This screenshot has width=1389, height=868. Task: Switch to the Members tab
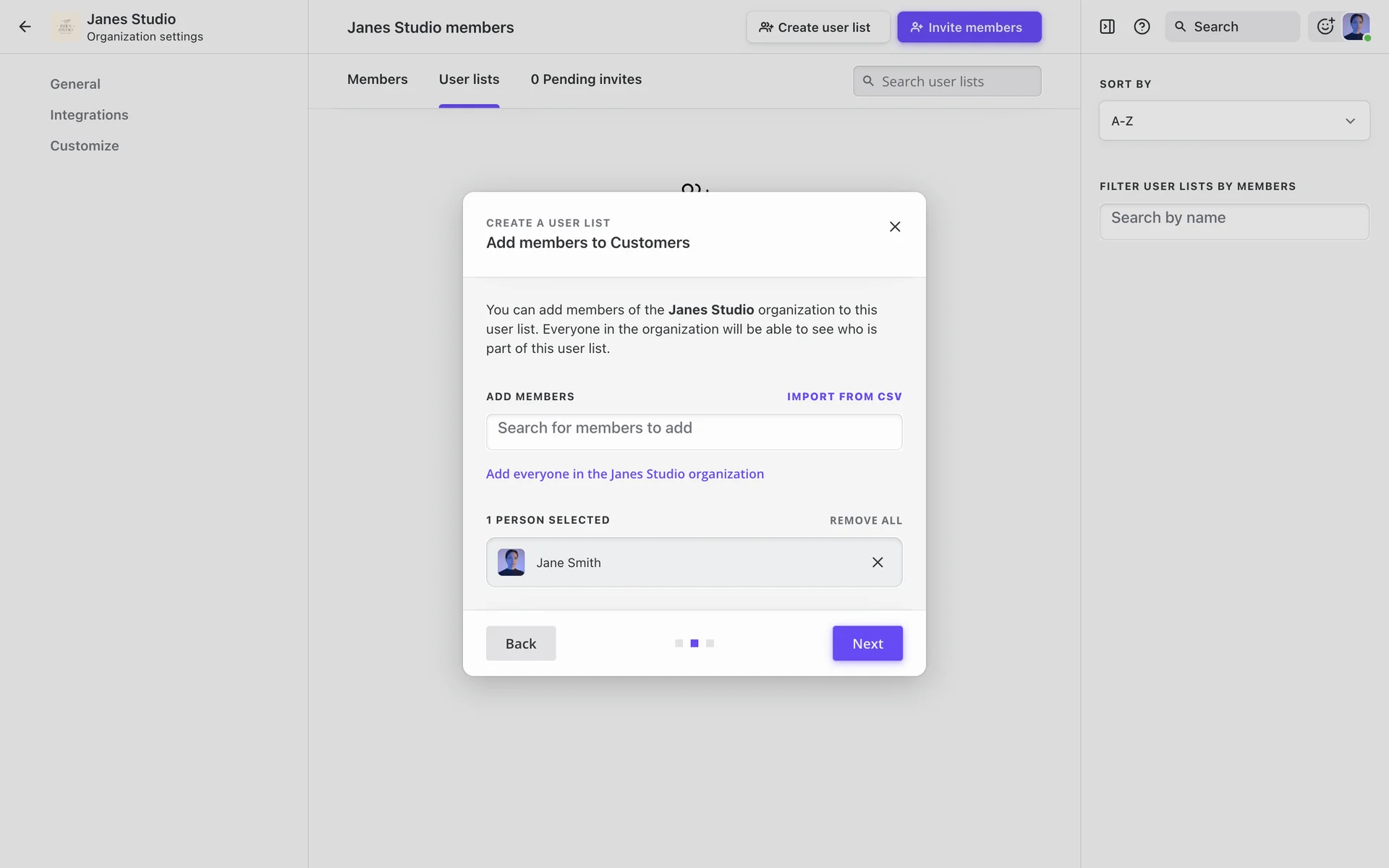(x=377, y=80)
